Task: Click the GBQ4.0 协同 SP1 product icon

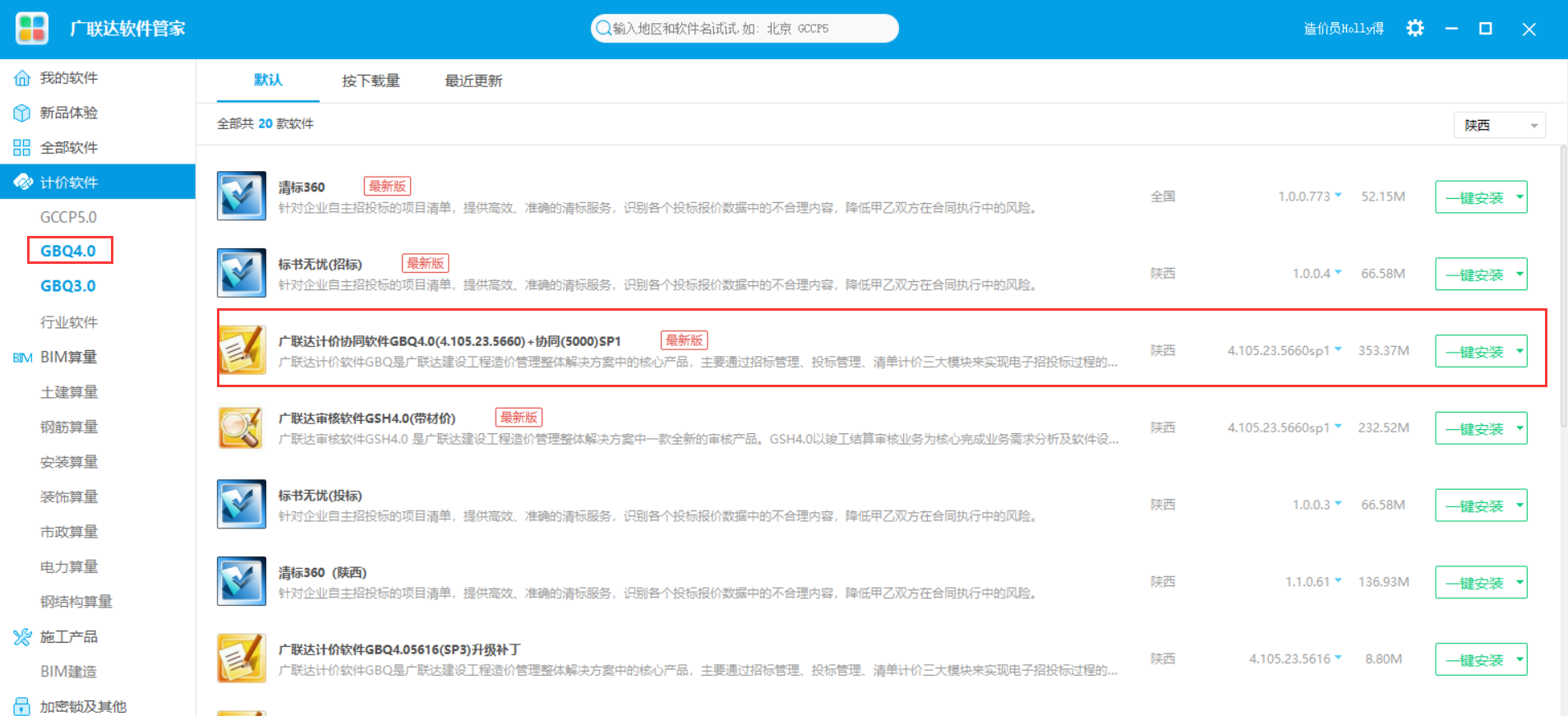Action: 242,350
